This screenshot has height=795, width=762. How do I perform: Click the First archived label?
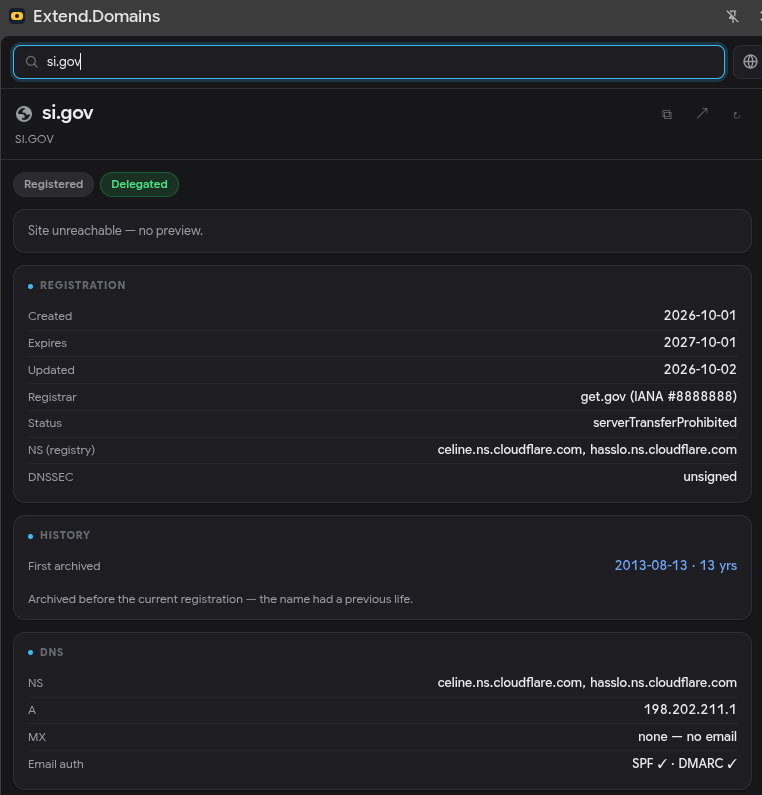[x=64, y=566]
